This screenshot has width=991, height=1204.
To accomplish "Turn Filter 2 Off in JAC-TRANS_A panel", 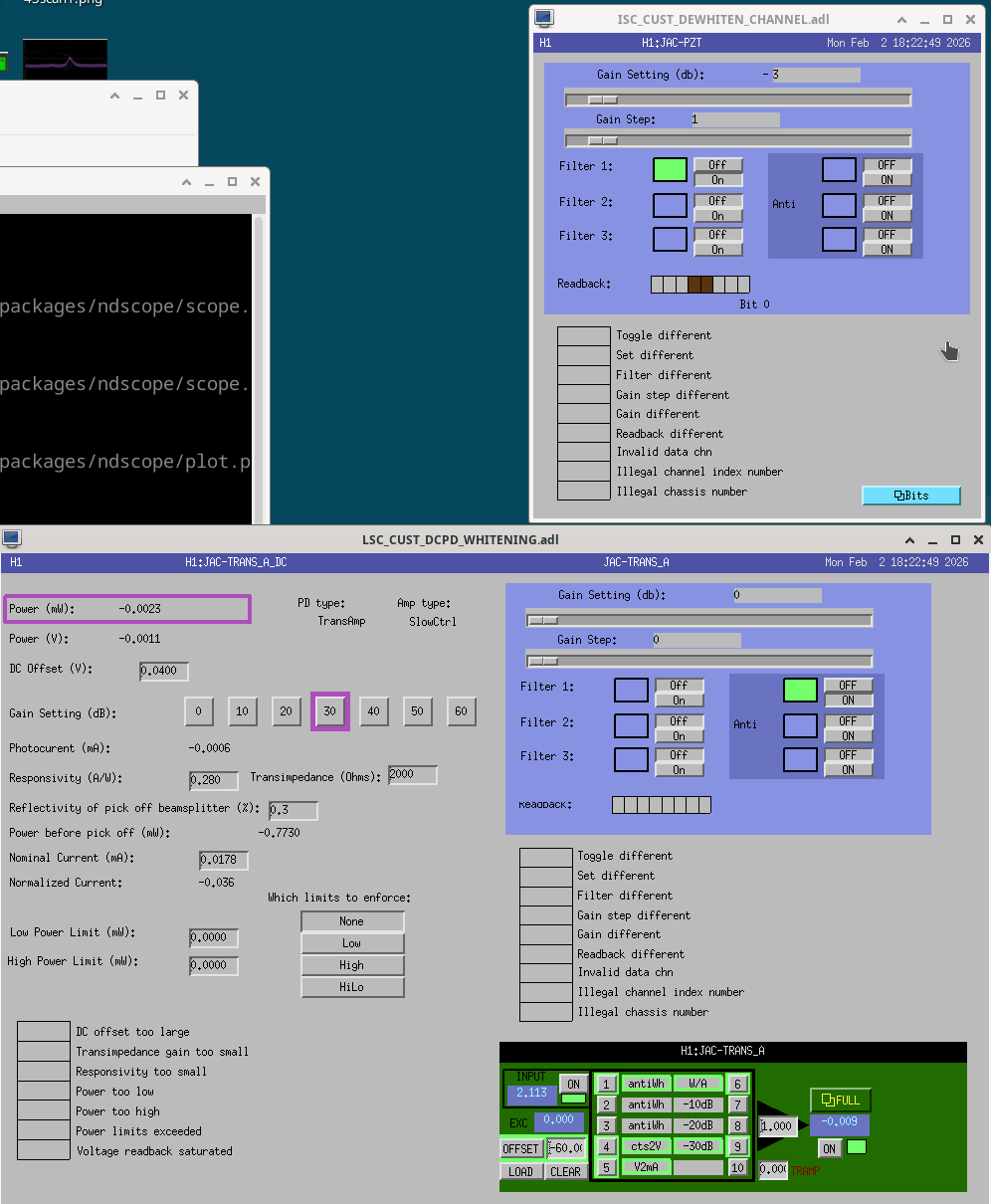I will pyautogui.click(x=679, y=721).
